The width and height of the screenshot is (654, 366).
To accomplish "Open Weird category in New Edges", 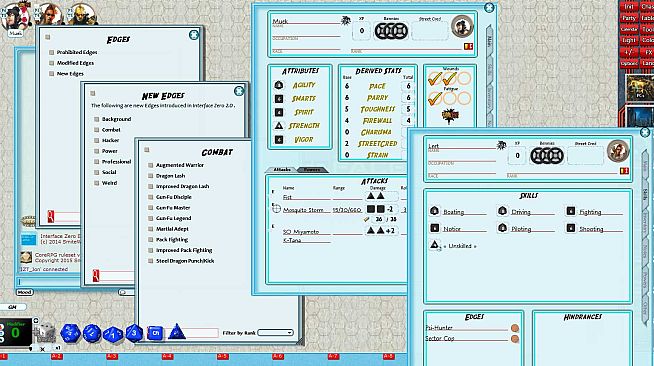I will tap(109, 183).
